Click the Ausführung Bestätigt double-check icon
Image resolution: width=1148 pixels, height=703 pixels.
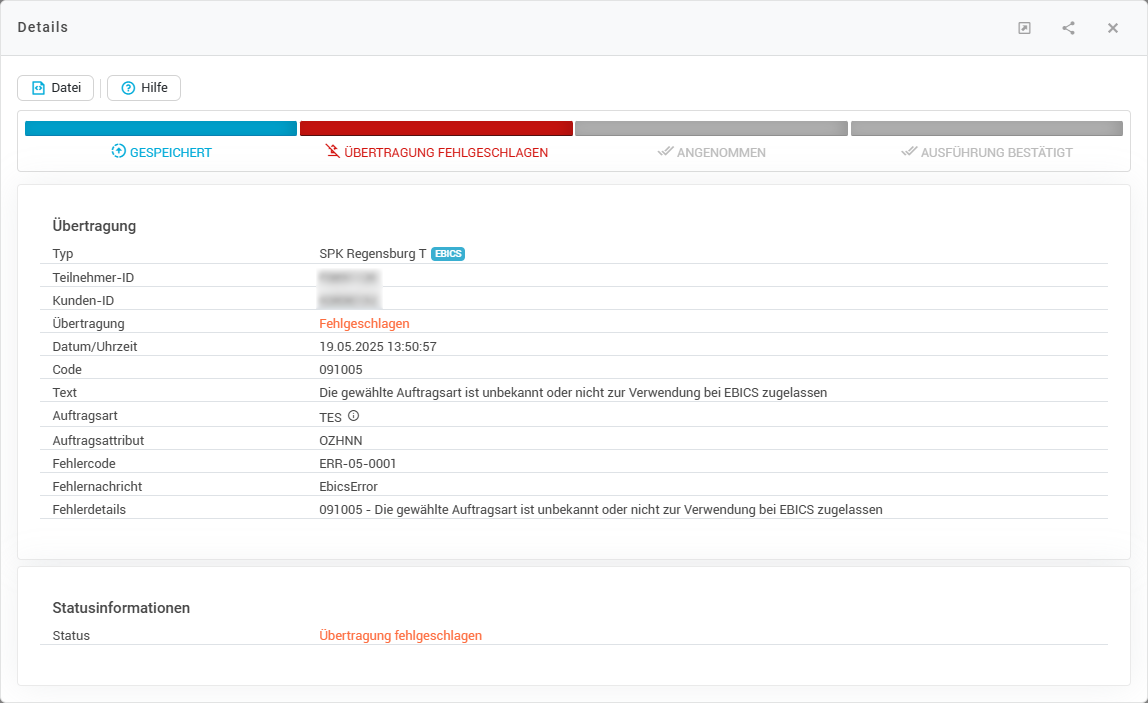tap(908, 152)
